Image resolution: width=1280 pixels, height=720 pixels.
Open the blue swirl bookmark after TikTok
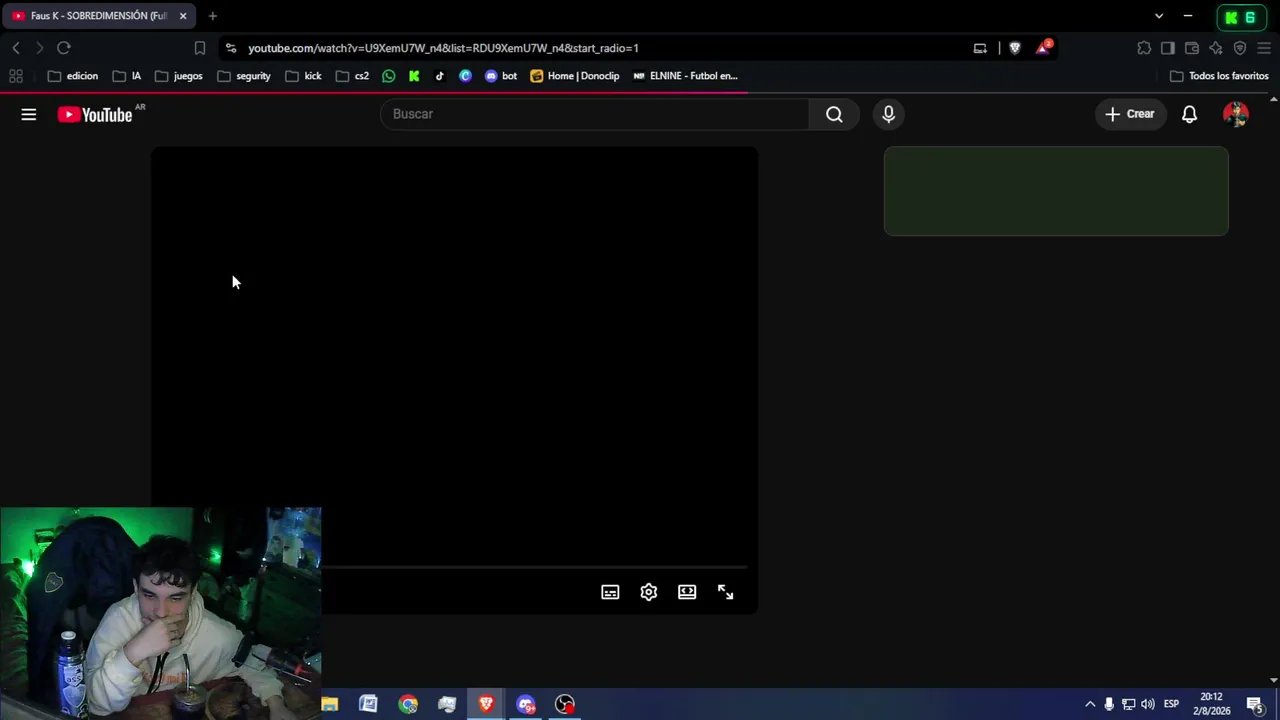pos(465,76)
